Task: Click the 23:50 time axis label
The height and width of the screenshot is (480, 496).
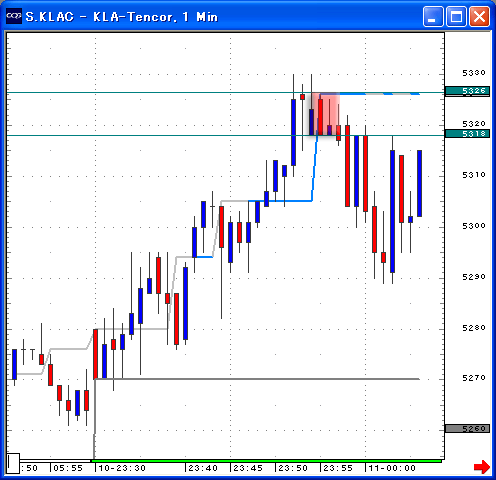Action: tap(293, 468)
